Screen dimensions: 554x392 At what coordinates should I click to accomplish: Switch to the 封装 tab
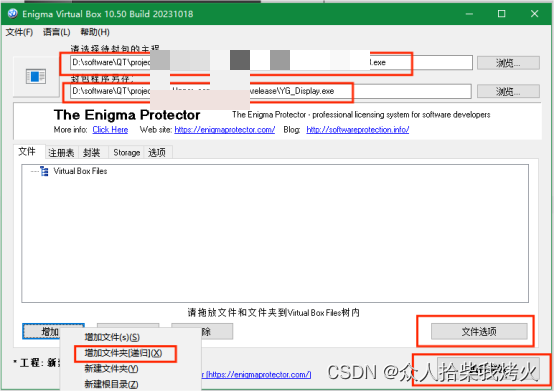click(92, 153)
